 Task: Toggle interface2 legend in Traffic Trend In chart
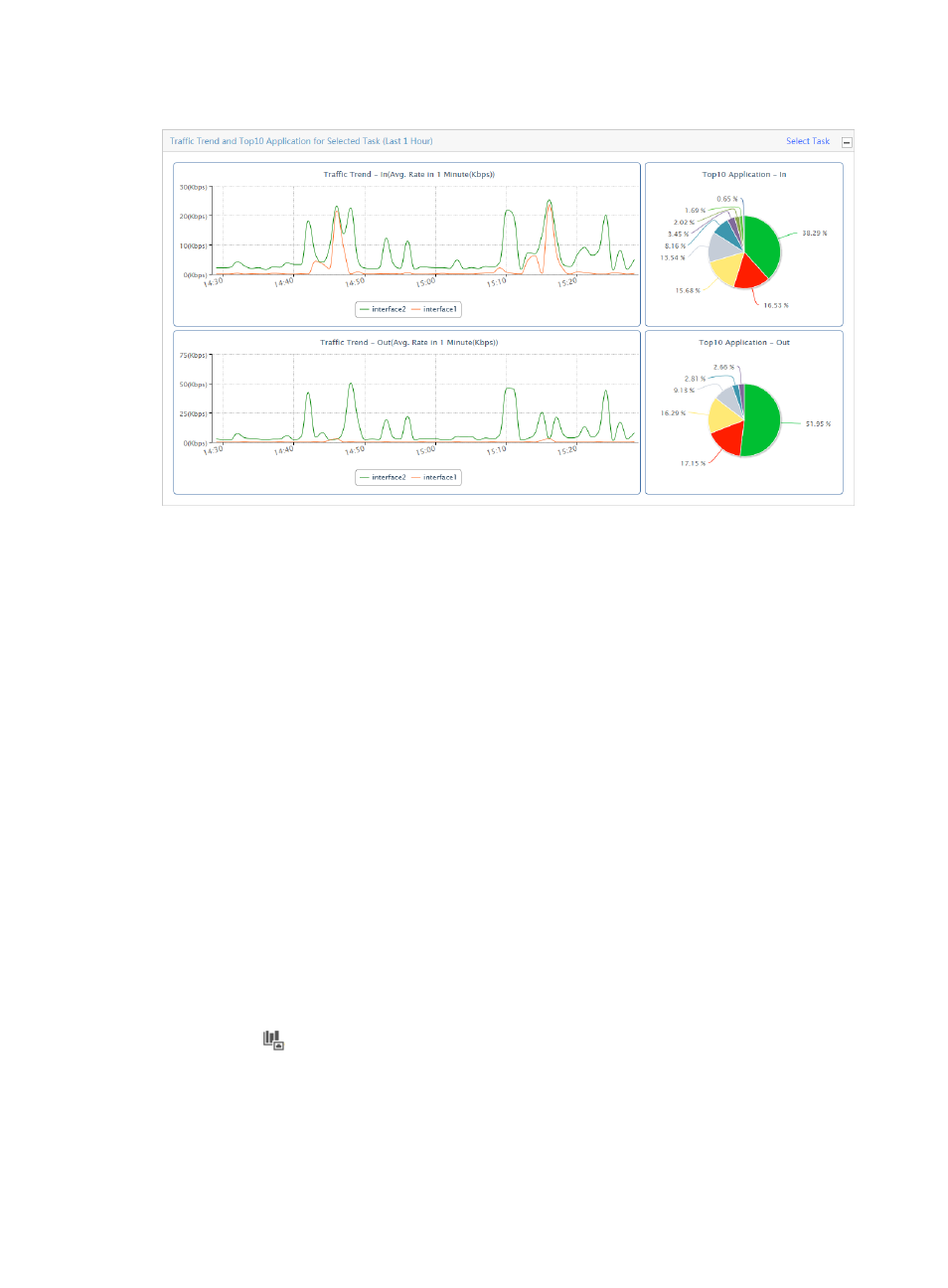[x=383, y=309]
